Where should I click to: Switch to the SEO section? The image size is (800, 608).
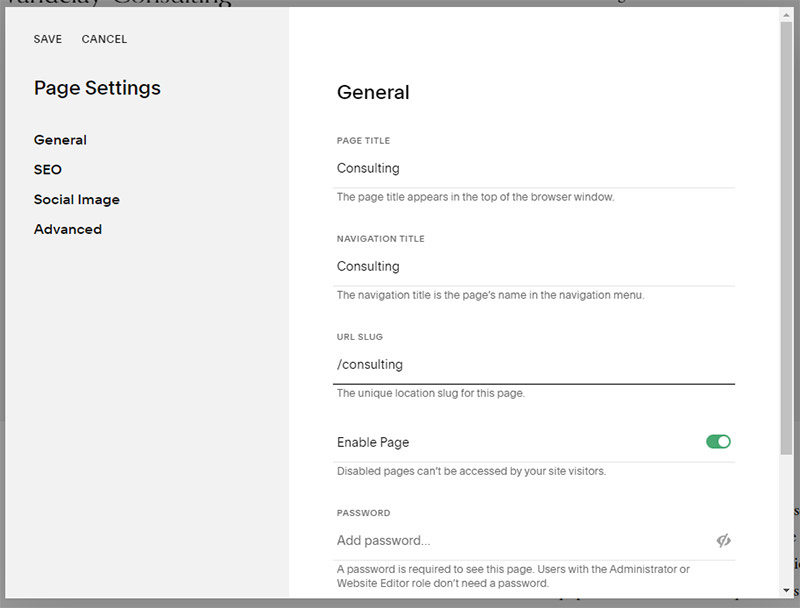47,170
